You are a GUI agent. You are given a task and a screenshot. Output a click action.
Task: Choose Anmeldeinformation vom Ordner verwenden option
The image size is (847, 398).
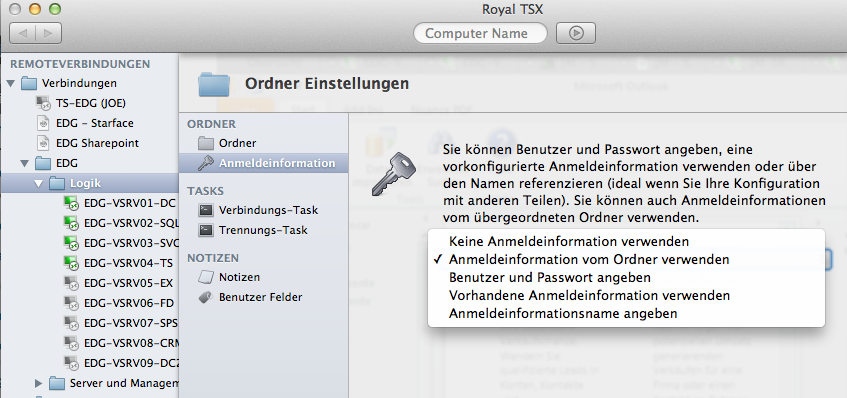[x=626, y=259]
